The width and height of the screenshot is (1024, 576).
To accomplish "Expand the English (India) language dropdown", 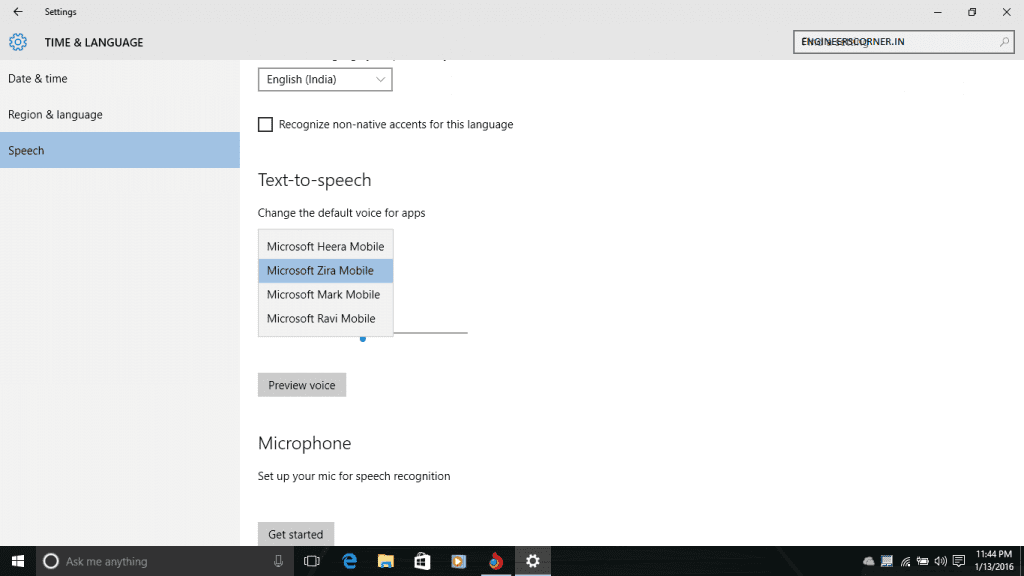I will (325, 79).
